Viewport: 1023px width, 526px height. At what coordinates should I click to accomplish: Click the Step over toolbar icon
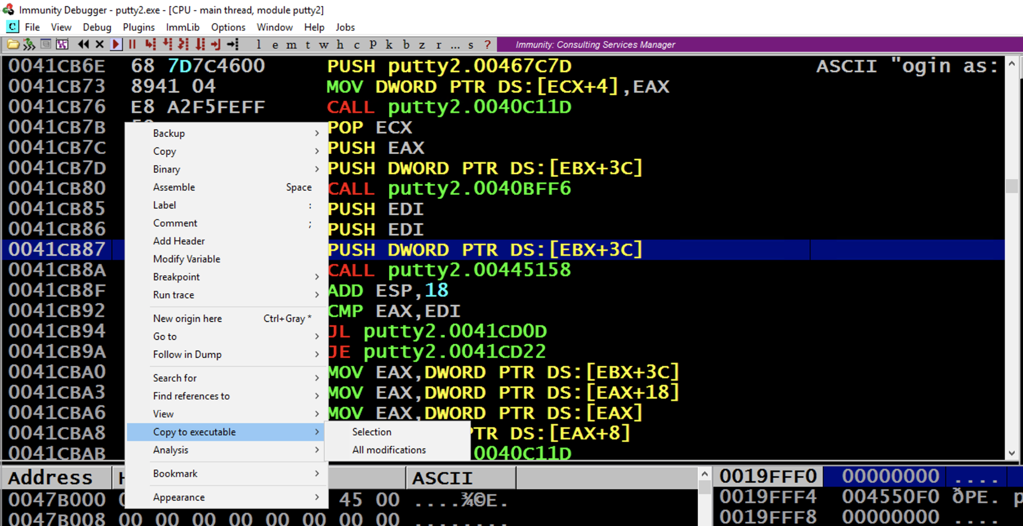coord(167,44)
